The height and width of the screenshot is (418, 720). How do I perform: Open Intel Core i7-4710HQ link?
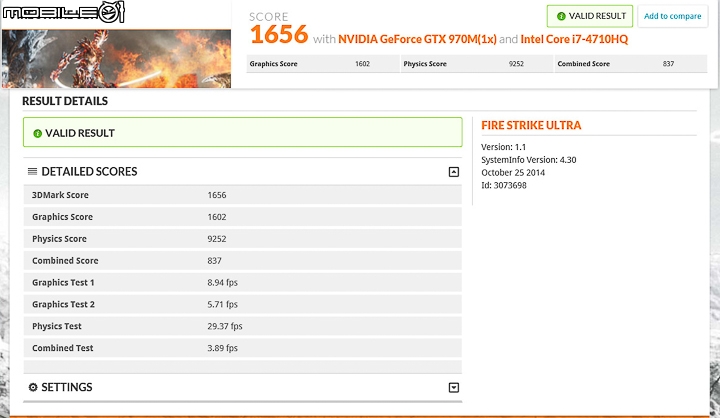pos(574,39)
